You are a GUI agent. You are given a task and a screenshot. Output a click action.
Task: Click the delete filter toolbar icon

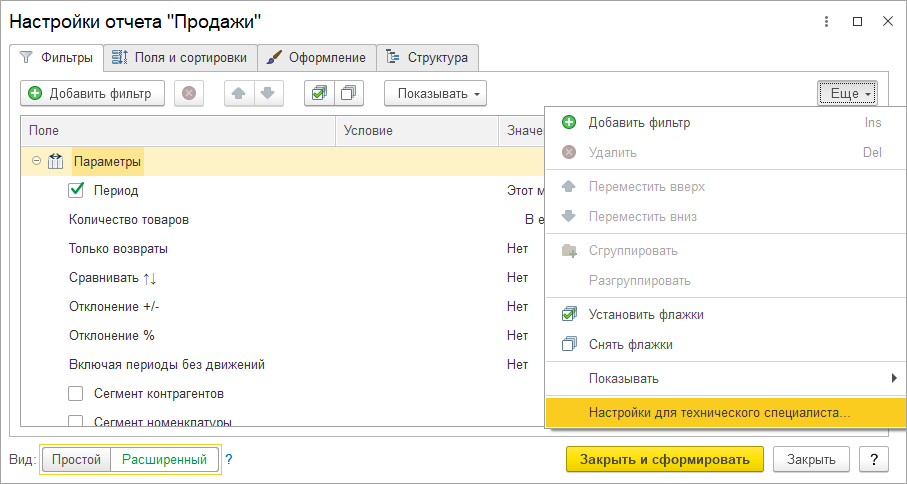tap(188, 94)
